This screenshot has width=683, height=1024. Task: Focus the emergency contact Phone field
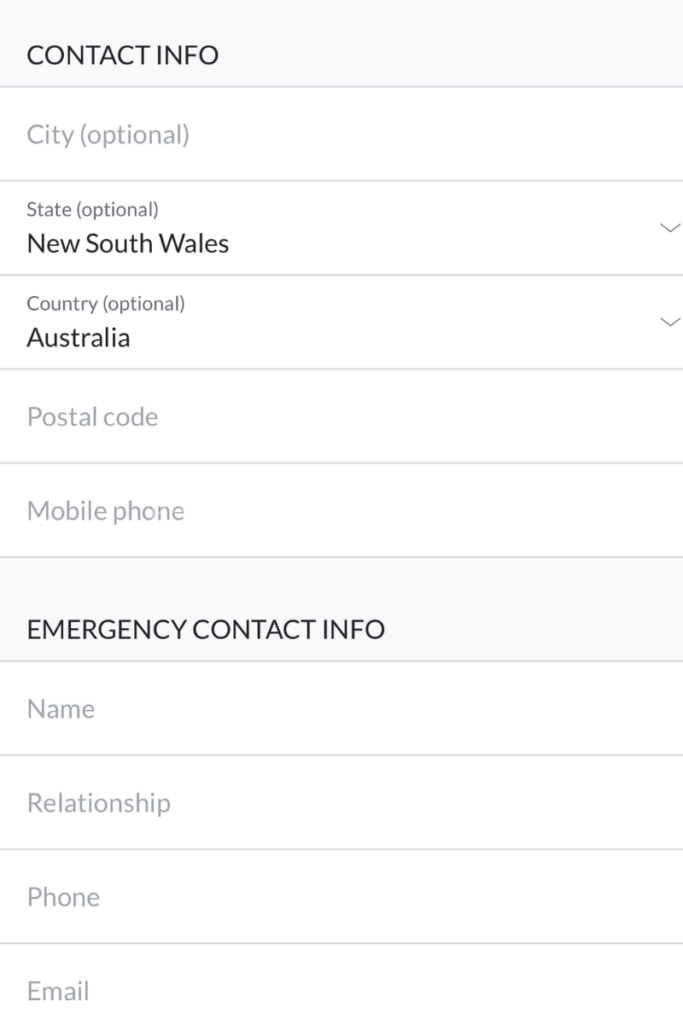tap(63, 897)
